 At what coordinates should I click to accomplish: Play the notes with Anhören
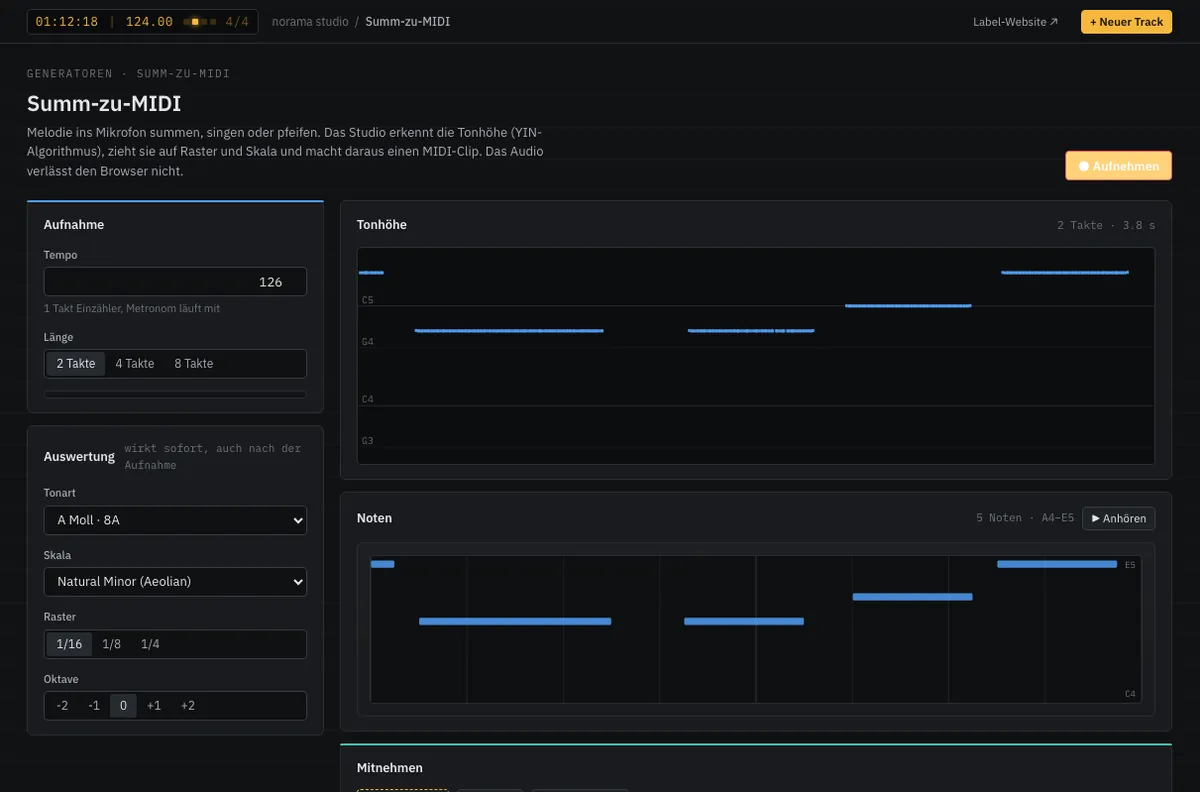[1119, 518]
